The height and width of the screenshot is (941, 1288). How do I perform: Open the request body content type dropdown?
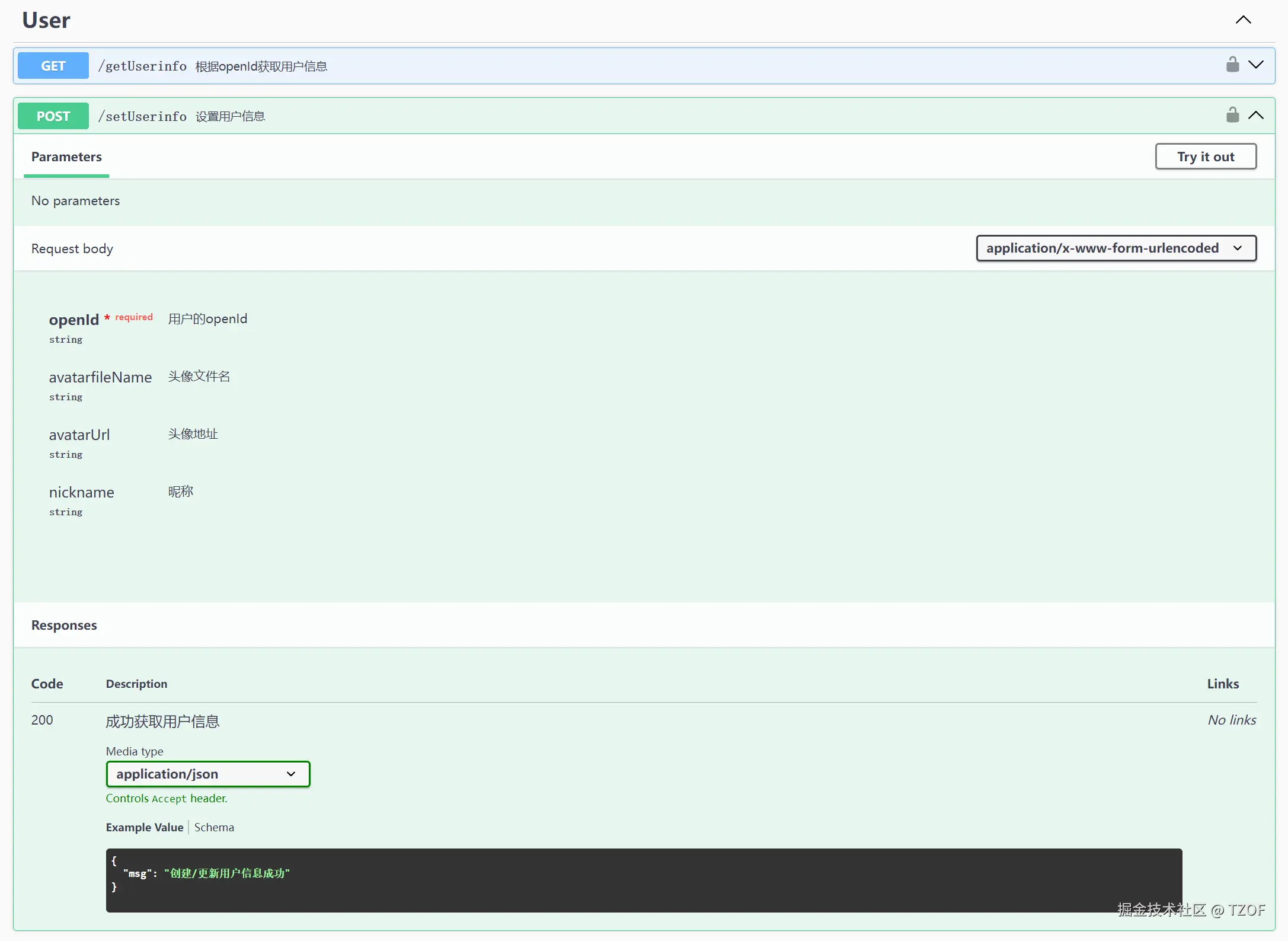pos(1116,248)
